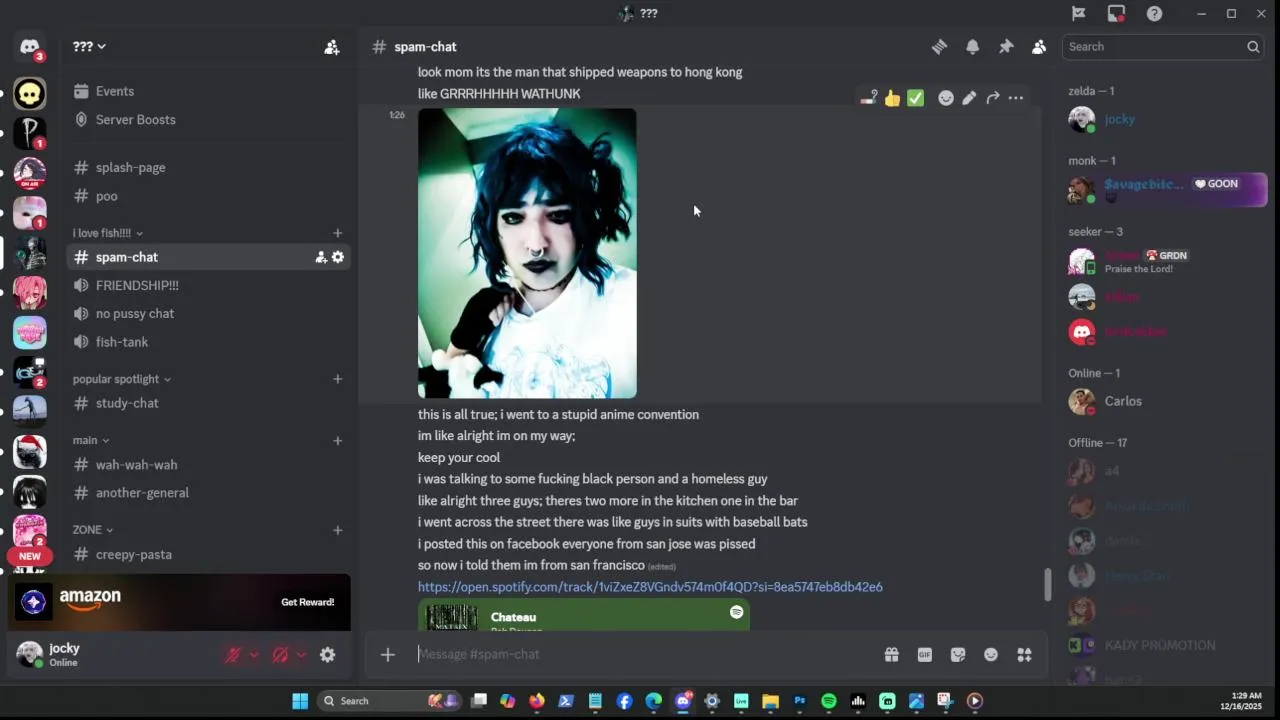The height and width of the screenshot is (720, 1280).
Task: Open the add reaction picker
Action: (946, 98)
